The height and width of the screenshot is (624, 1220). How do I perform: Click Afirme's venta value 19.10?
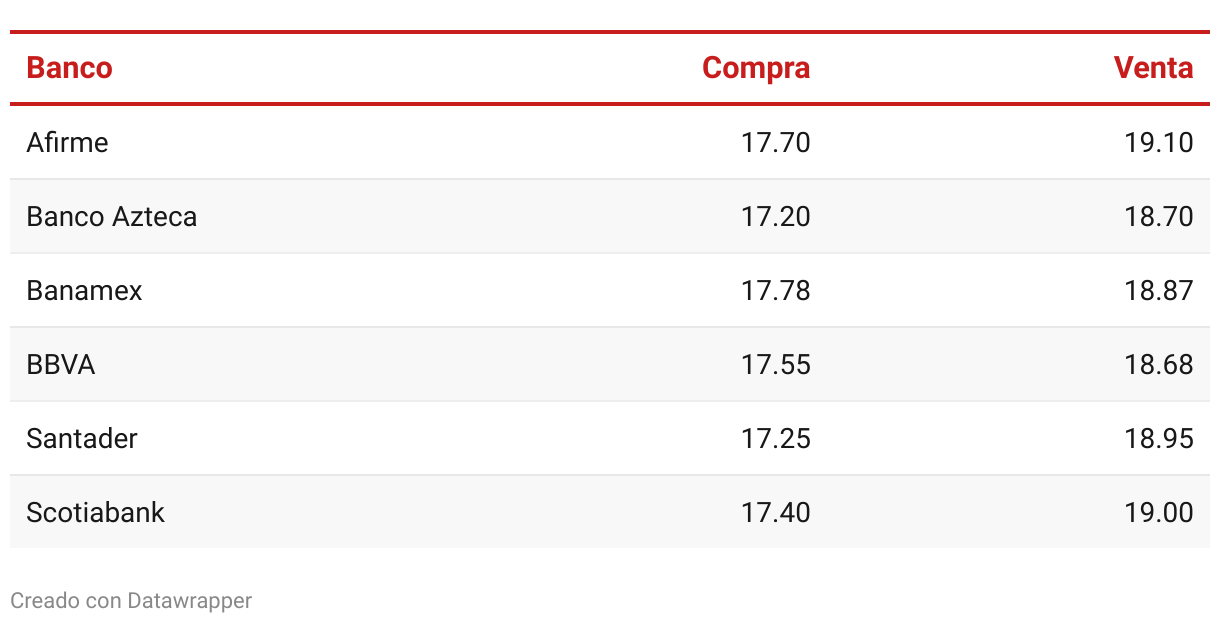click(1159, 143)
